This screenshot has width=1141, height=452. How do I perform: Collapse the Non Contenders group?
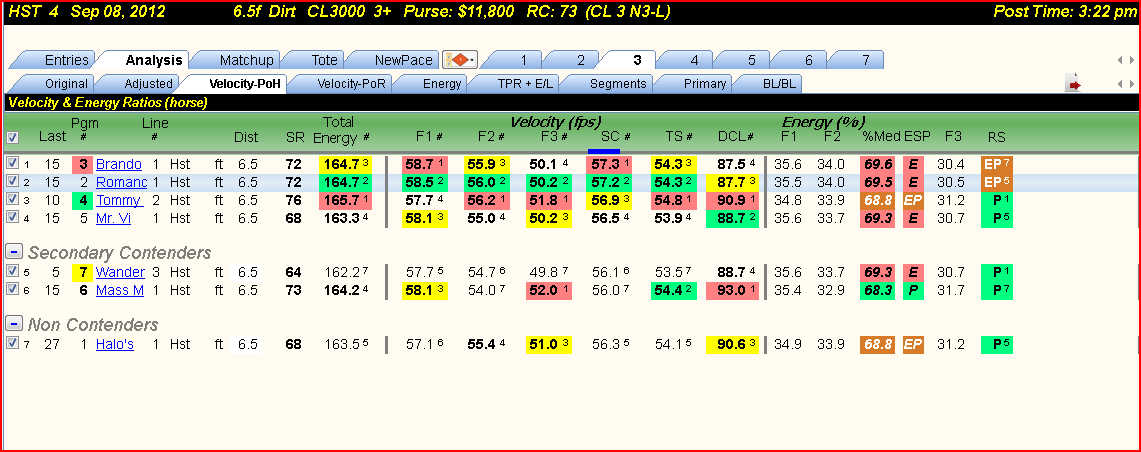(13, 323)
